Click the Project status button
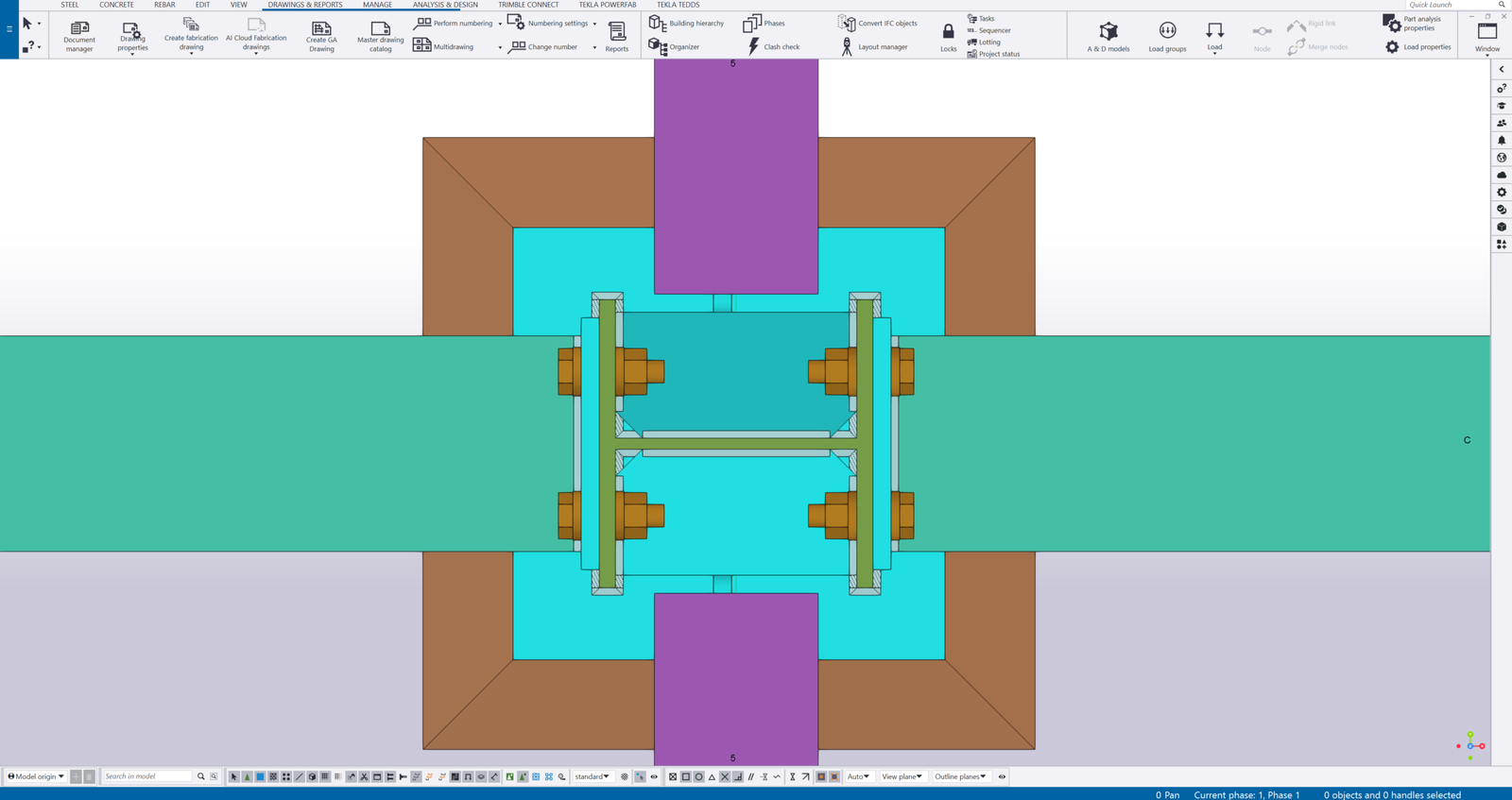Image resolution: width=1512 pixels, height=800 pixels. [x=993, y=54]
